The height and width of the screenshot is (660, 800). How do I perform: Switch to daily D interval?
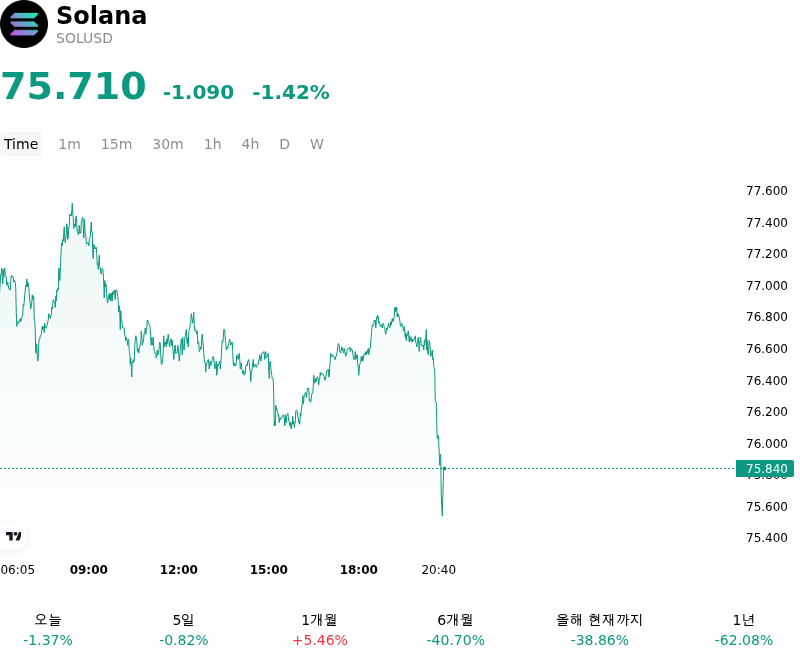click(x=285, y=144)
